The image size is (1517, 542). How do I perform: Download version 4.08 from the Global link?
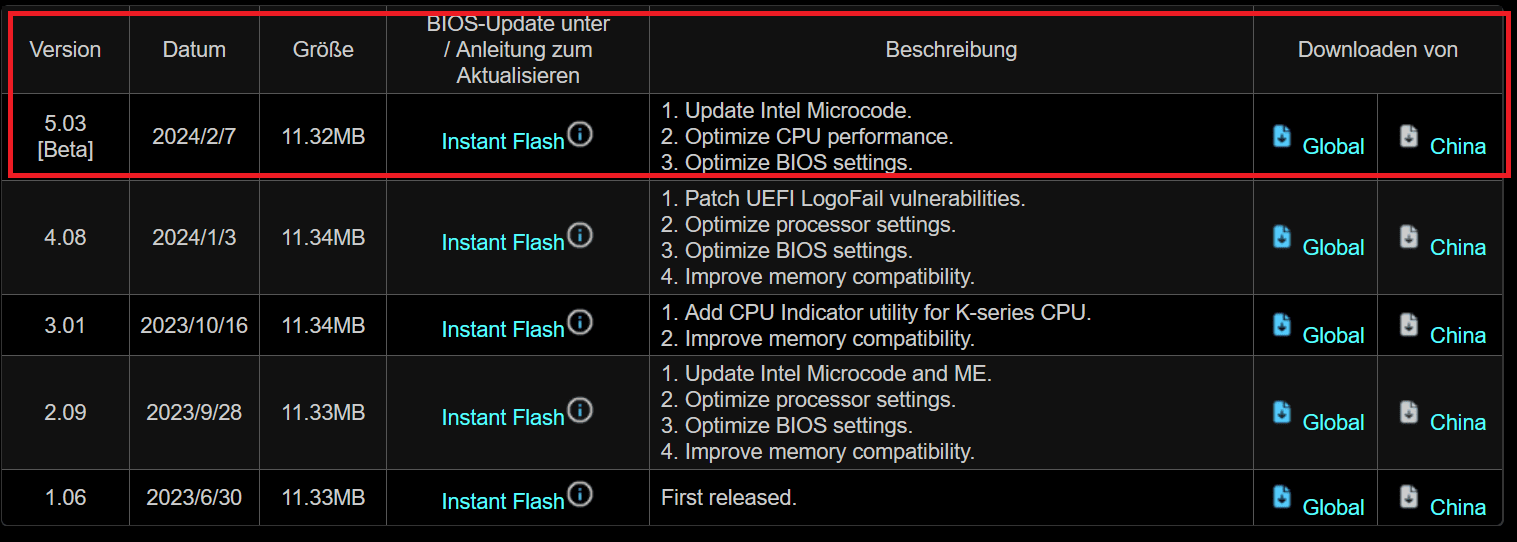point(1333,248)
